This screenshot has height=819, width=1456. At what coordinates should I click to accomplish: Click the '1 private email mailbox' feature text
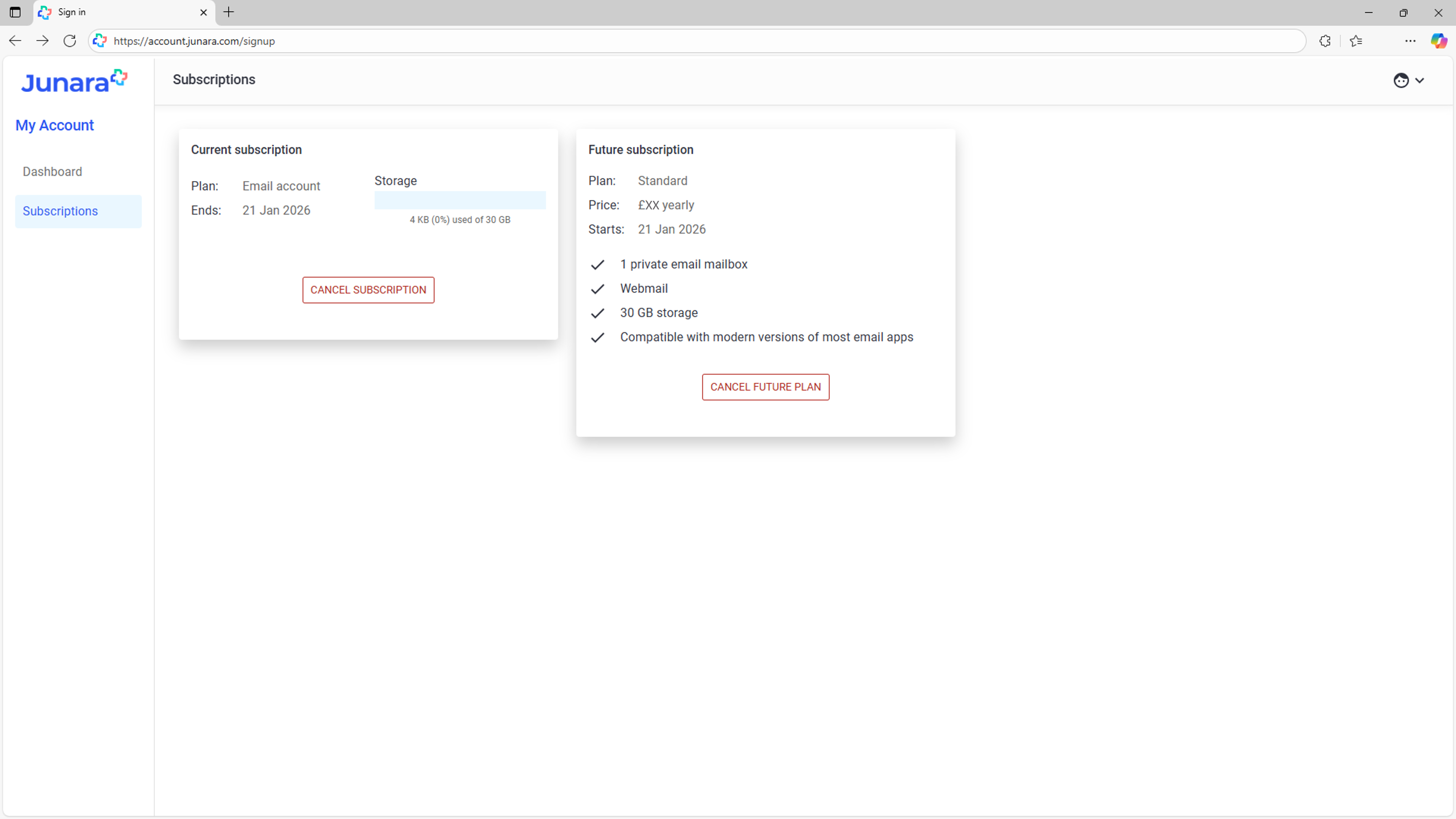coord(683,264)
